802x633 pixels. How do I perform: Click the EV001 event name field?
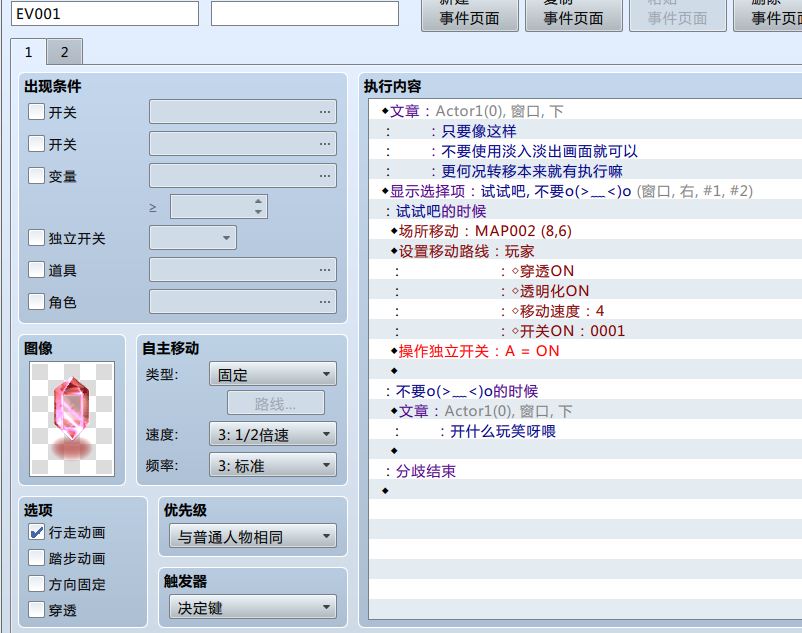pyautogui.click(x=105, y=13)
